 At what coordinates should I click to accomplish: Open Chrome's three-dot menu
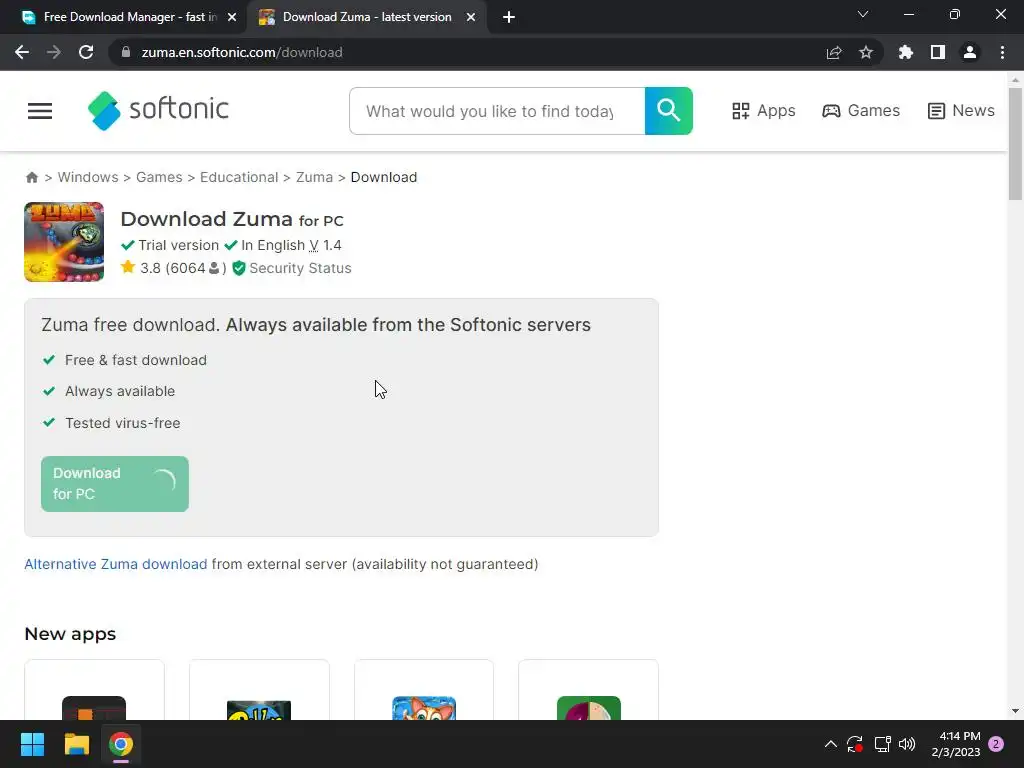tap(1002, 52)
